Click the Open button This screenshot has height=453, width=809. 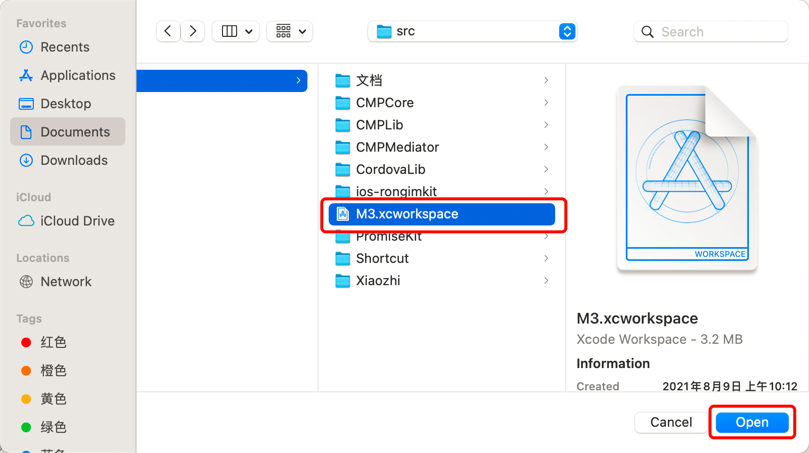pyautogui.click(x=752, y=422)
